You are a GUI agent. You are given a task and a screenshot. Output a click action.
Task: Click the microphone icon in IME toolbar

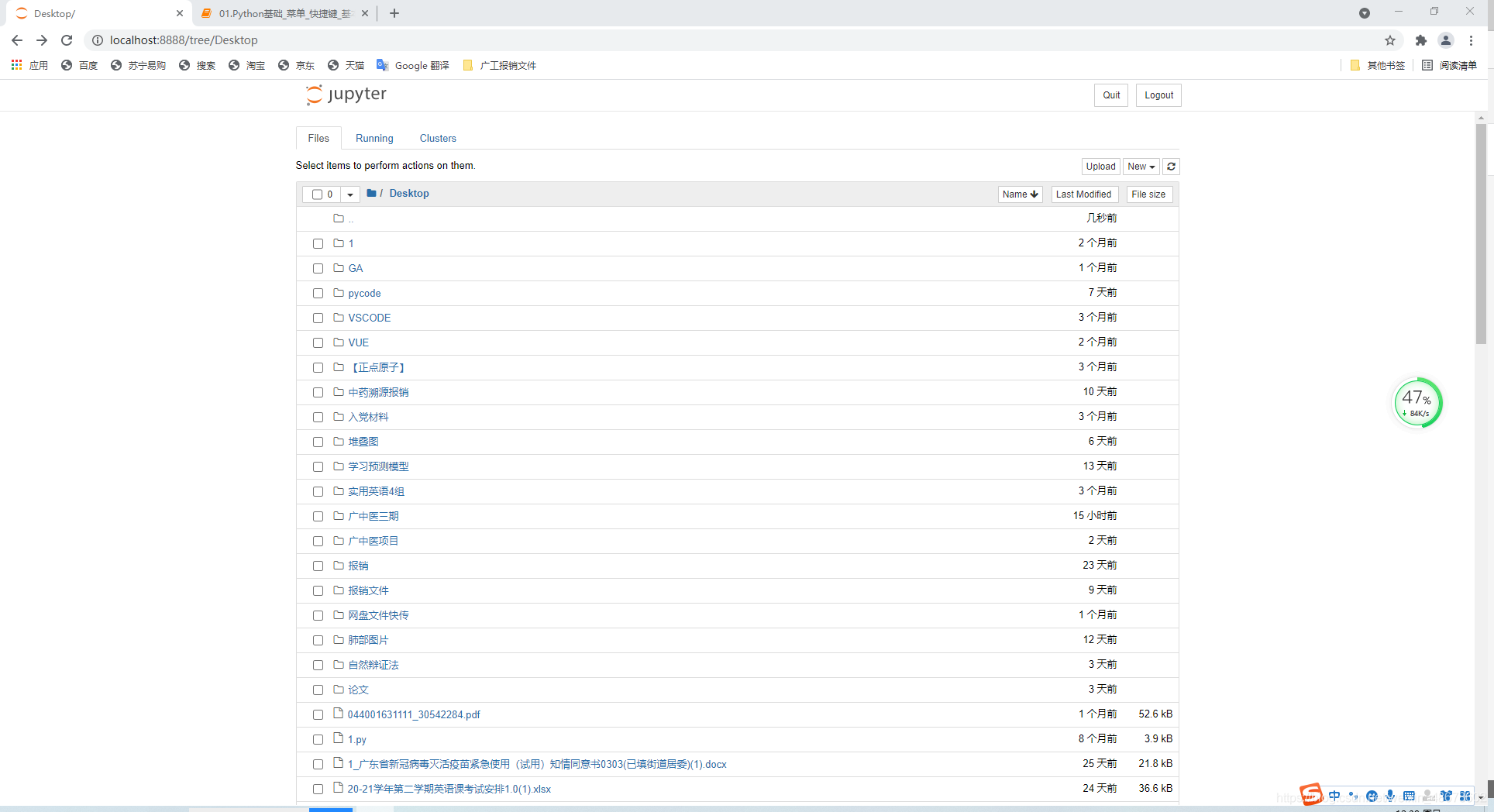pyautogui.click(x=1390, y=796)
